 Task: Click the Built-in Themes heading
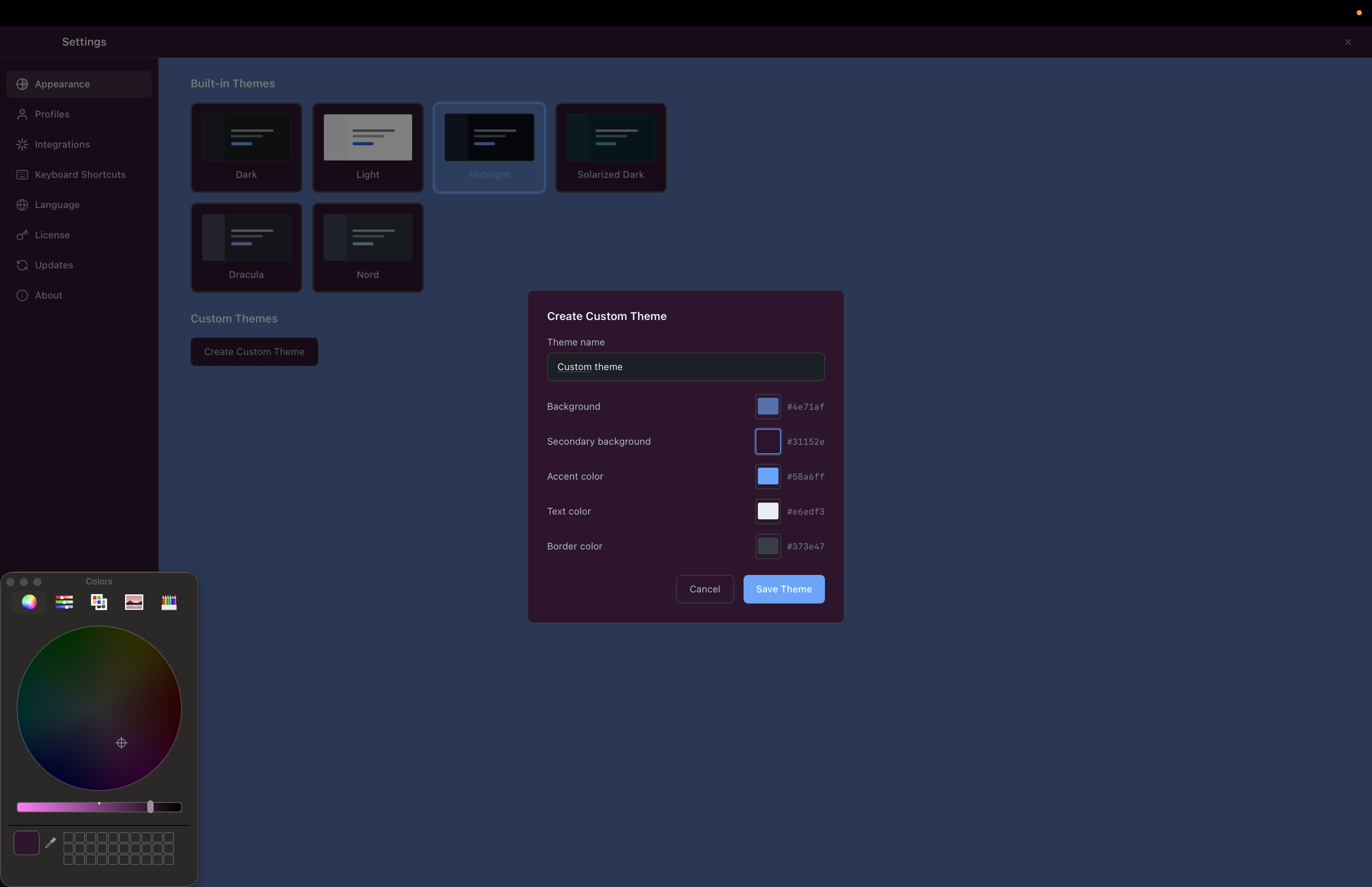click(x=233, y=83)
